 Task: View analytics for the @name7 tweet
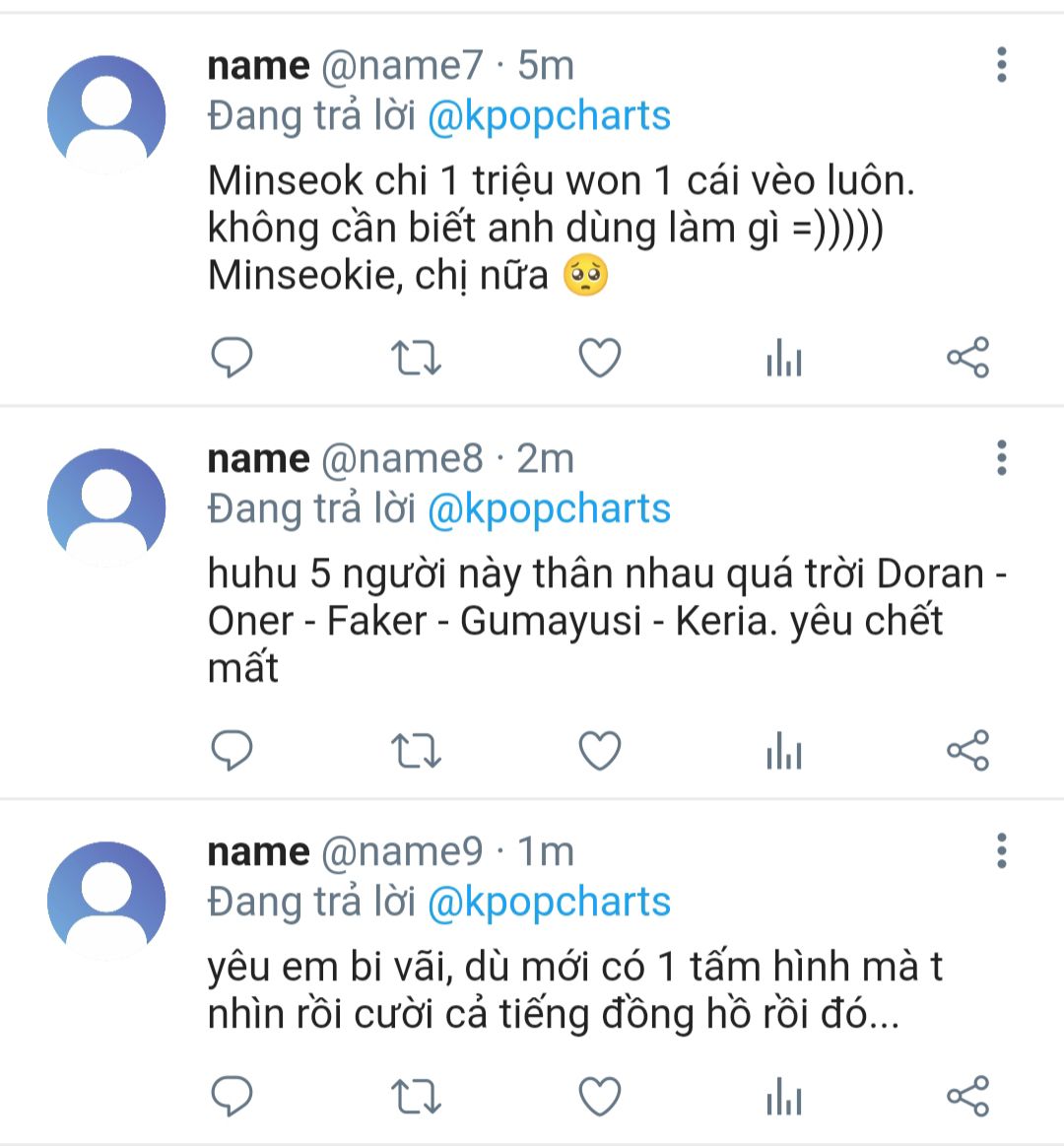(x=784, y=358)
